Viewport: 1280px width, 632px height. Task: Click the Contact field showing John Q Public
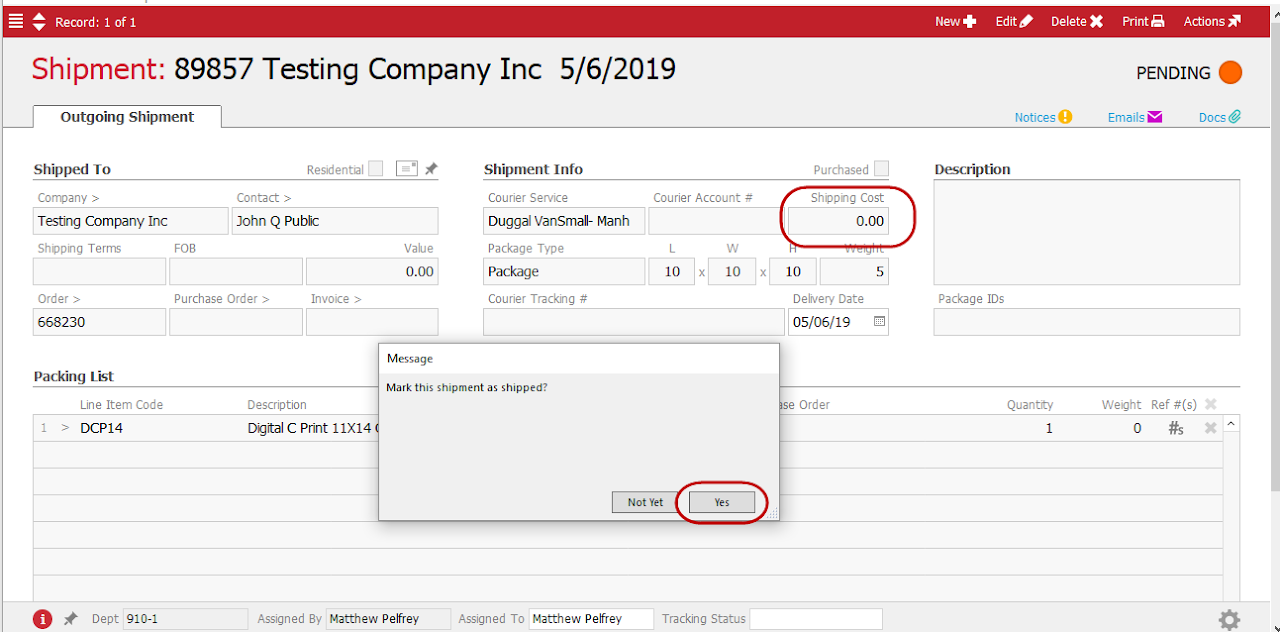coord(335,221)
